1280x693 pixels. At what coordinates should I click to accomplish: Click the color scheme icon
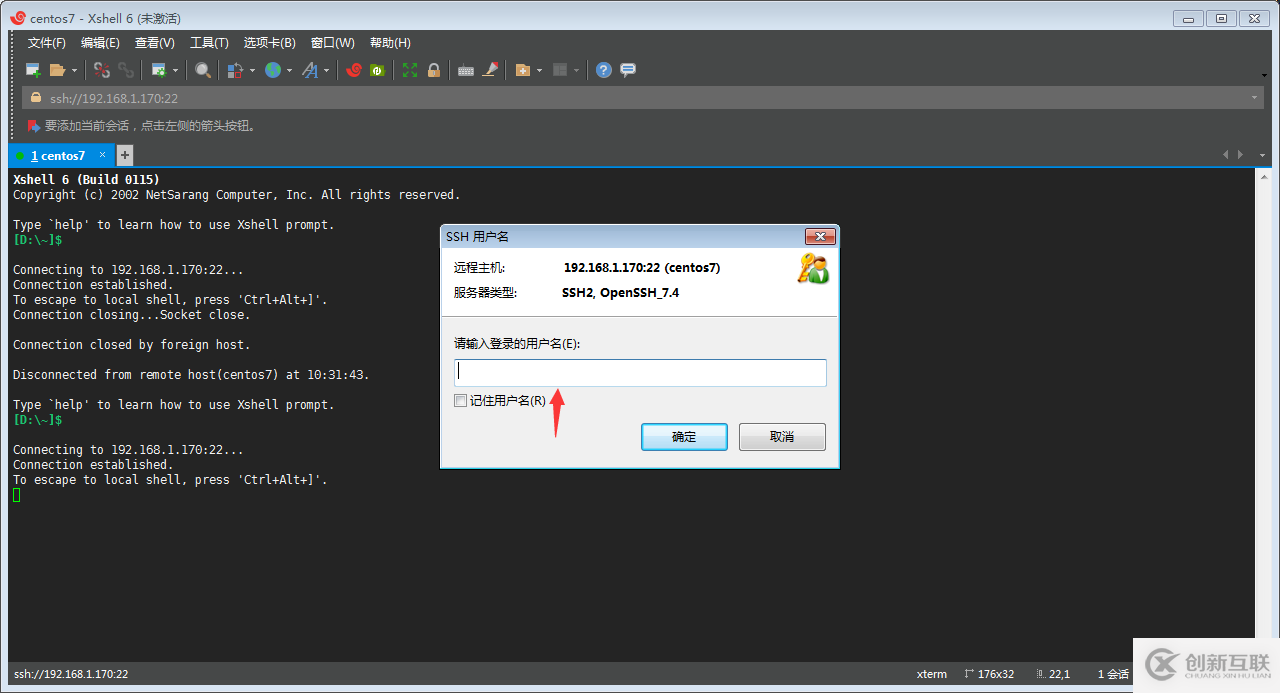[x=236, y=70]
